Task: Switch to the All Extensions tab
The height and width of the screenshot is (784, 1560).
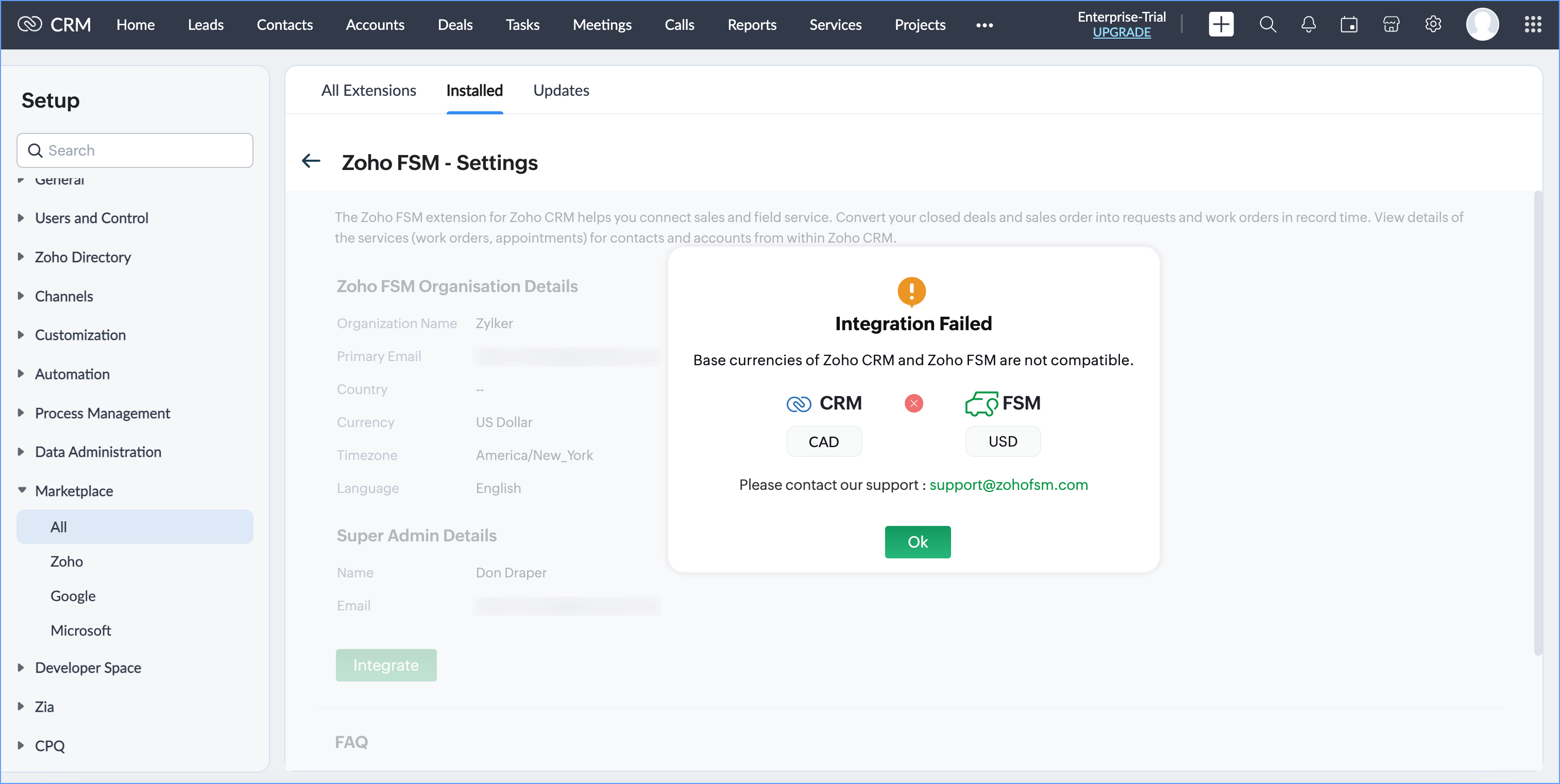Action: 368,90
